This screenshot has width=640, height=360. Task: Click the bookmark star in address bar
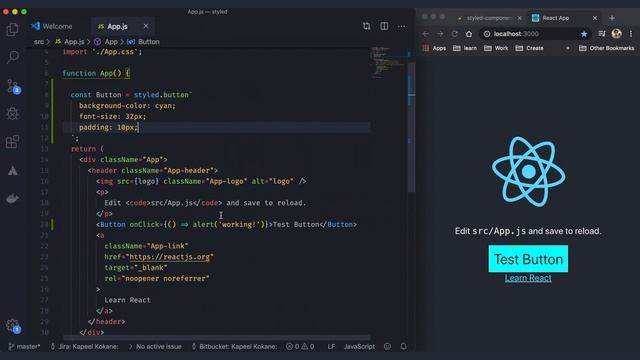pos(584,34)
